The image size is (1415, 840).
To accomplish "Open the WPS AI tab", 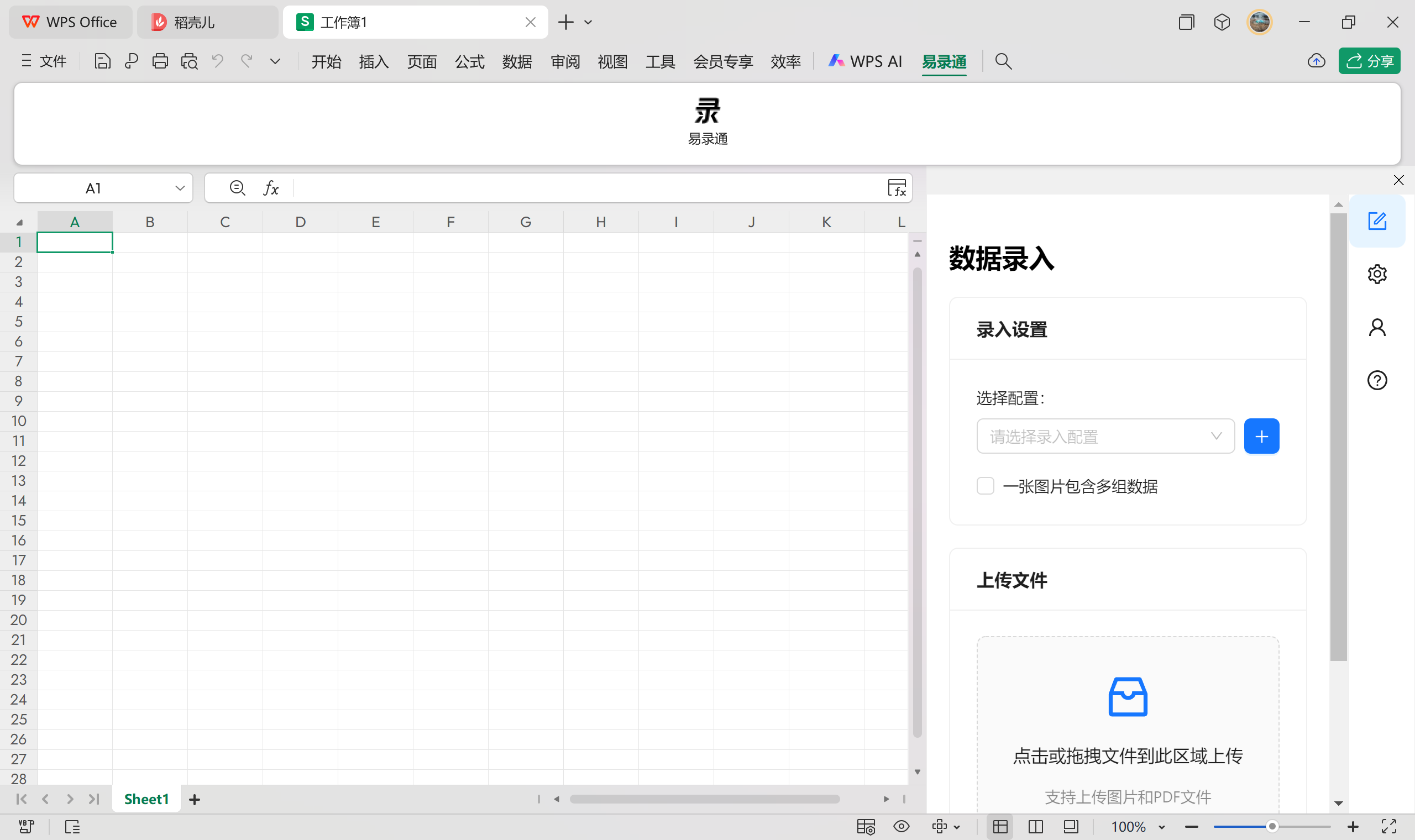I will click(x=865, y=61).
